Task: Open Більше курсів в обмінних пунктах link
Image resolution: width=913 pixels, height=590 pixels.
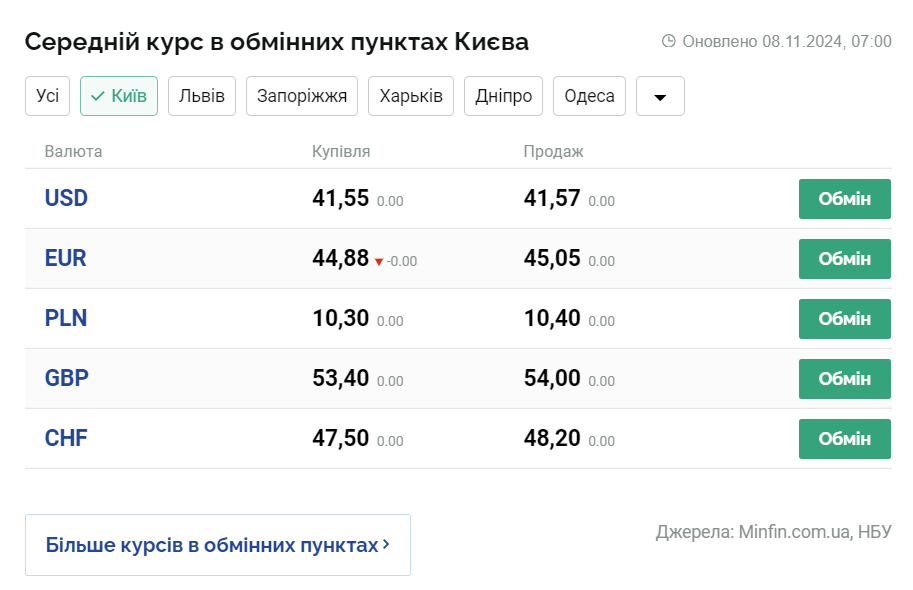Action: (218, 545)
